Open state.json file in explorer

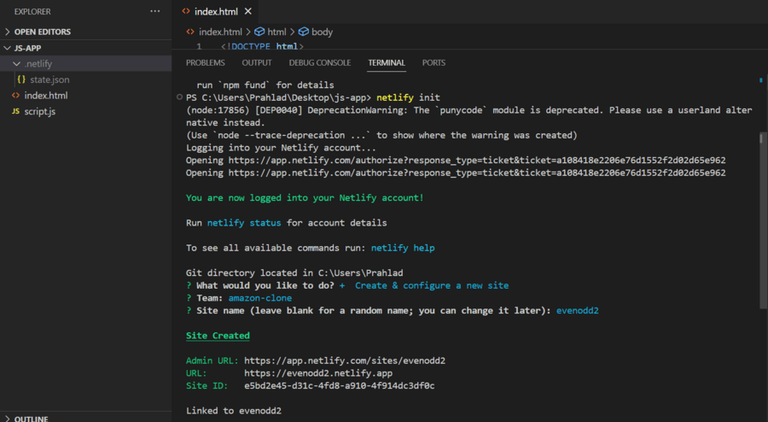tap(49, 79)
